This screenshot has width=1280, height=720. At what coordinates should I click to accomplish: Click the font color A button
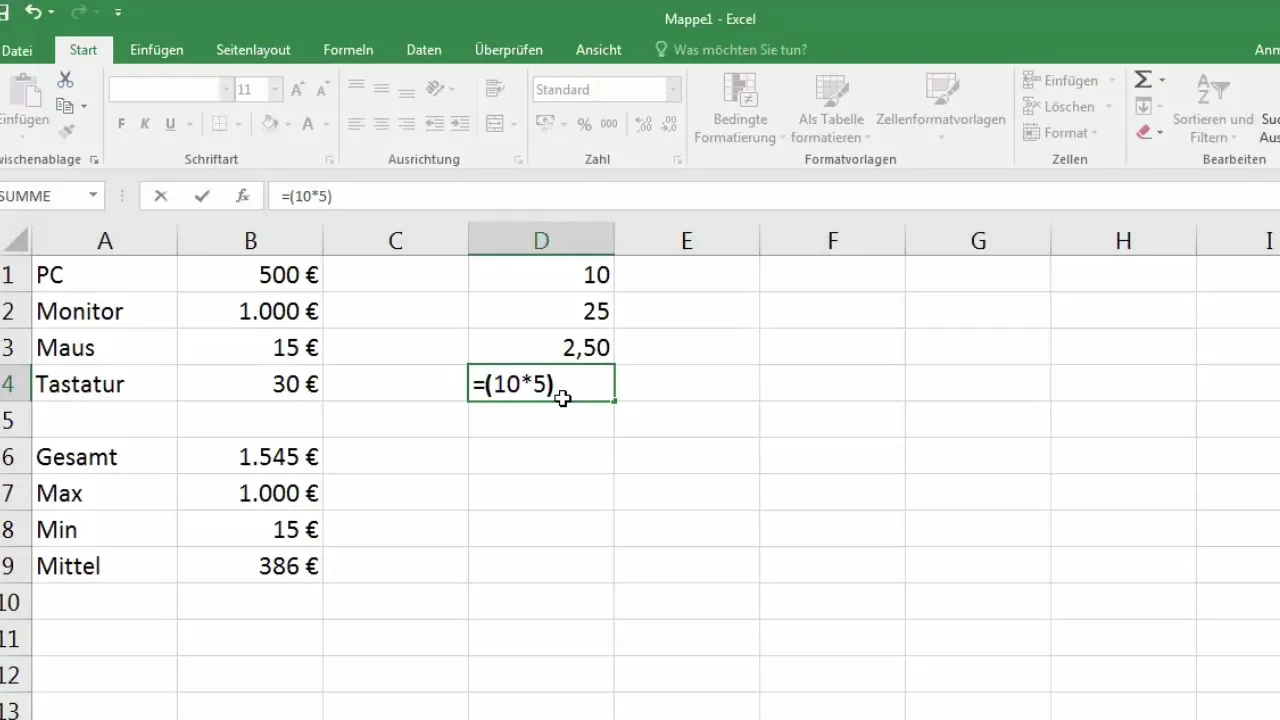tap(308, 124)
